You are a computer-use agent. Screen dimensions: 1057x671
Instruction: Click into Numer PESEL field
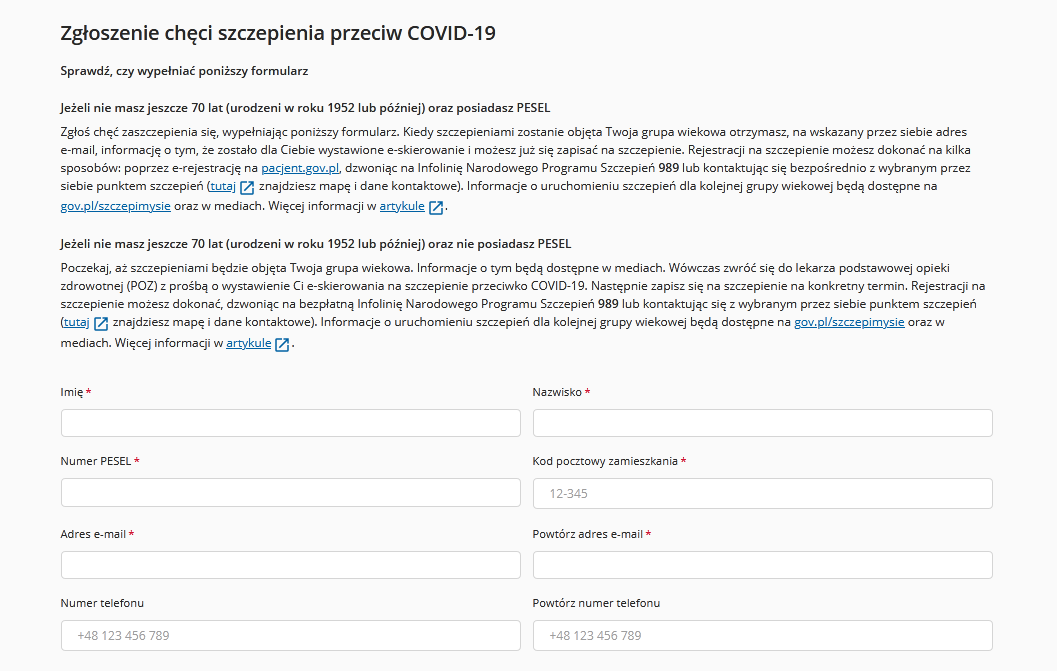(x=291, y=492)
